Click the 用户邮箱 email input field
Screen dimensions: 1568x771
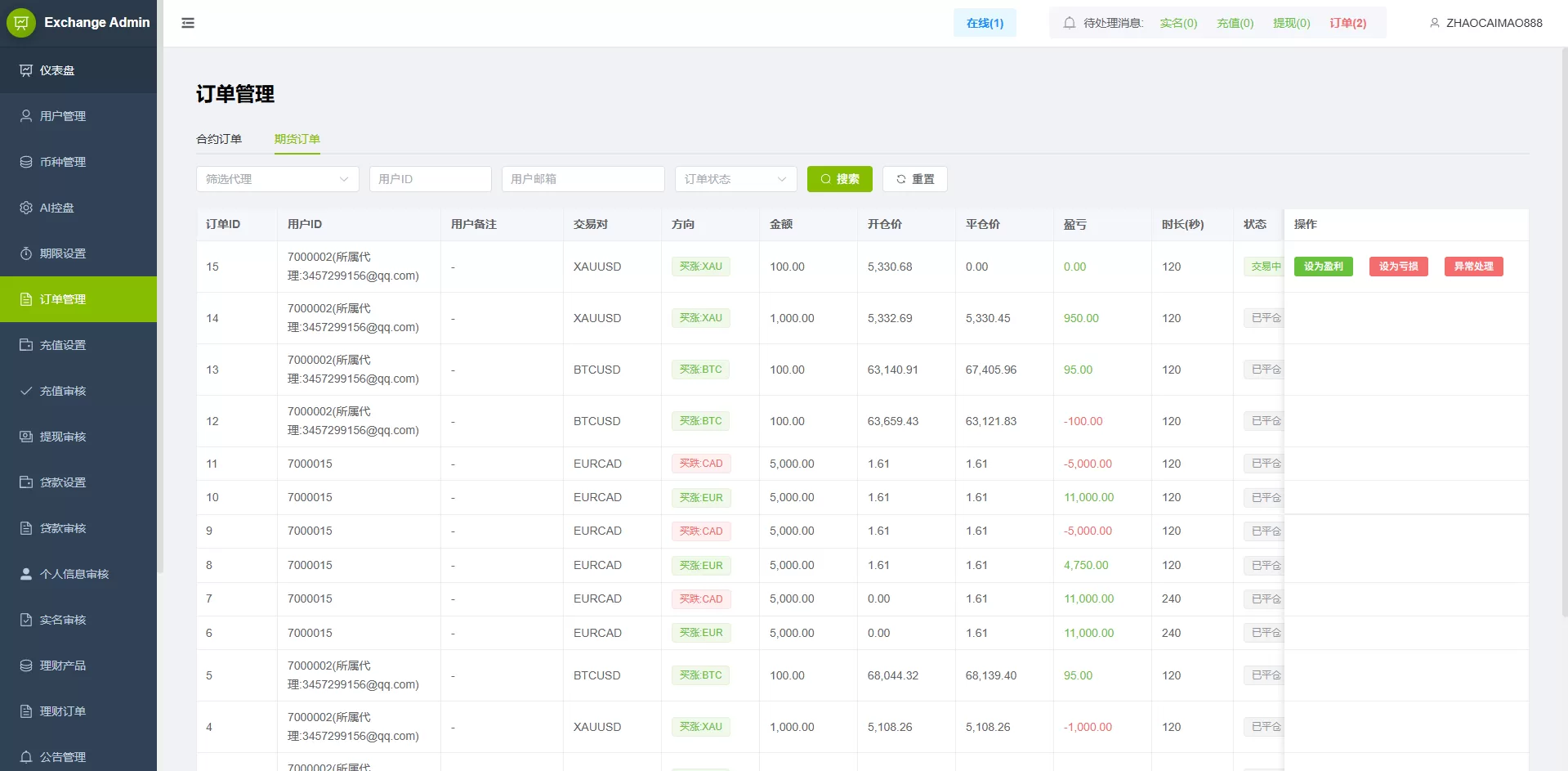pos(583,179)
